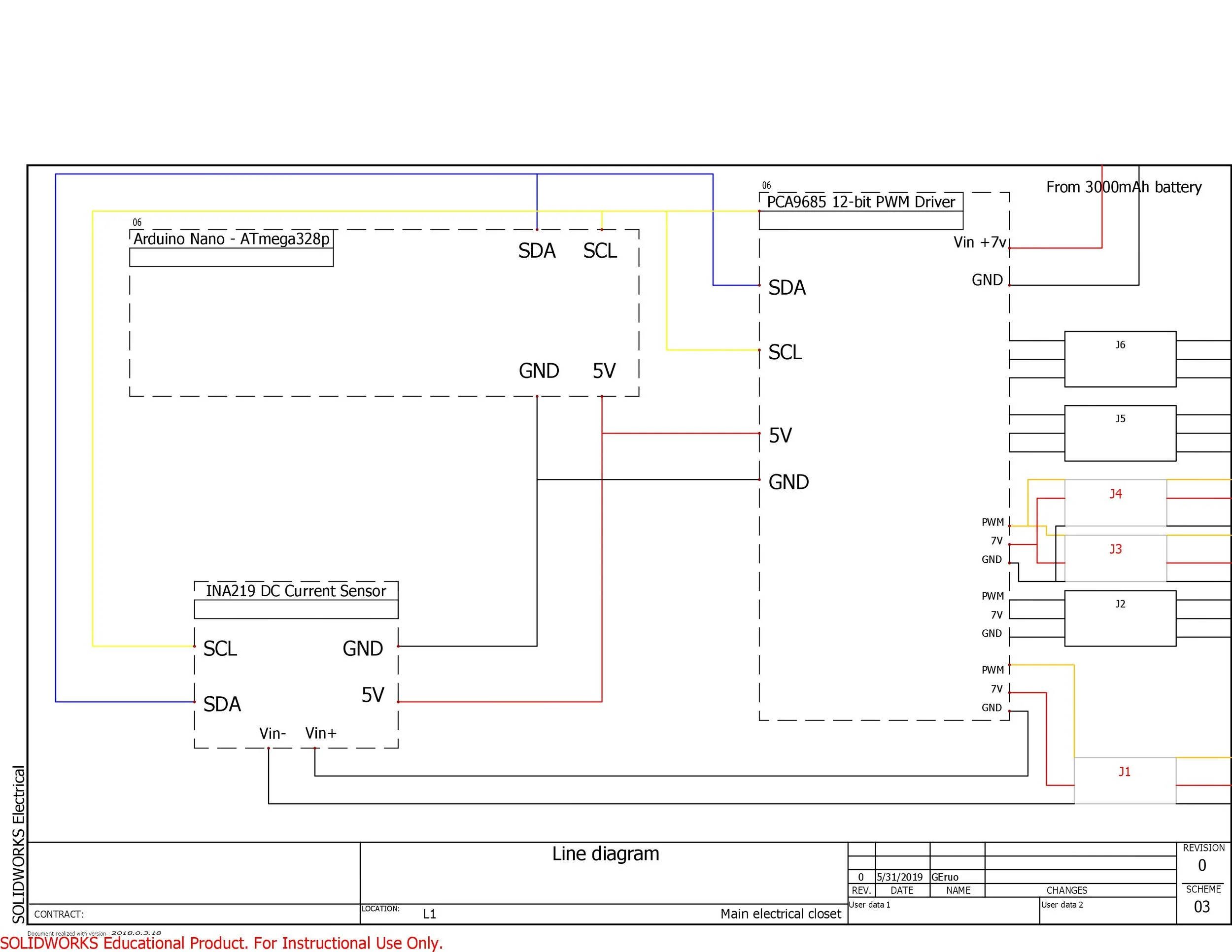Screen dimensions: 1232x952
Task: Click the Arduino 5V pin label
Action: (x=604, y=371)
